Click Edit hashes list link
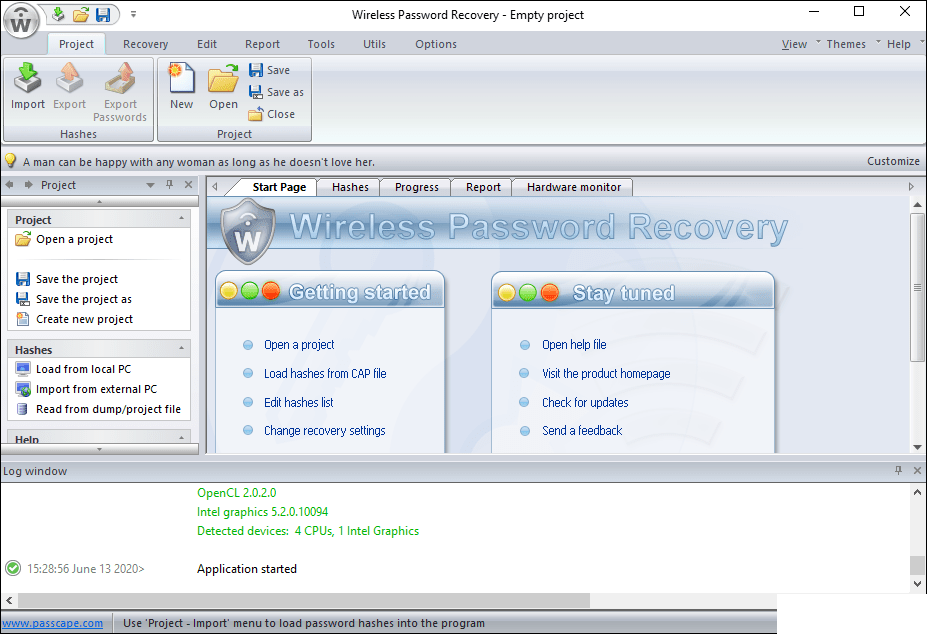The width and height of the screenshot is (927, 634). [299, 402]
